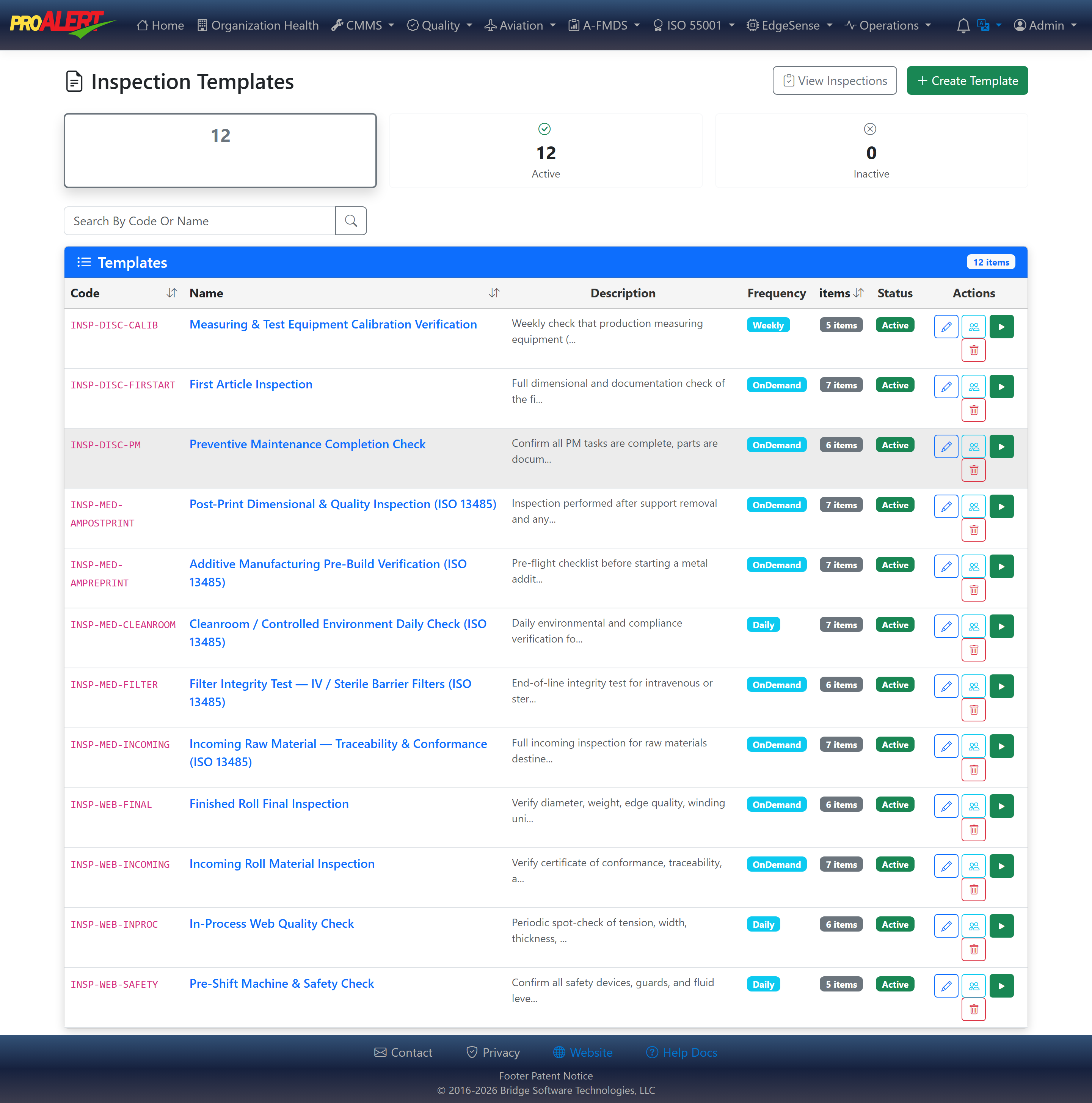The image size is (1092, 1103).
Task: Edit the First Article Inspection template
Action: click(946, 387)
